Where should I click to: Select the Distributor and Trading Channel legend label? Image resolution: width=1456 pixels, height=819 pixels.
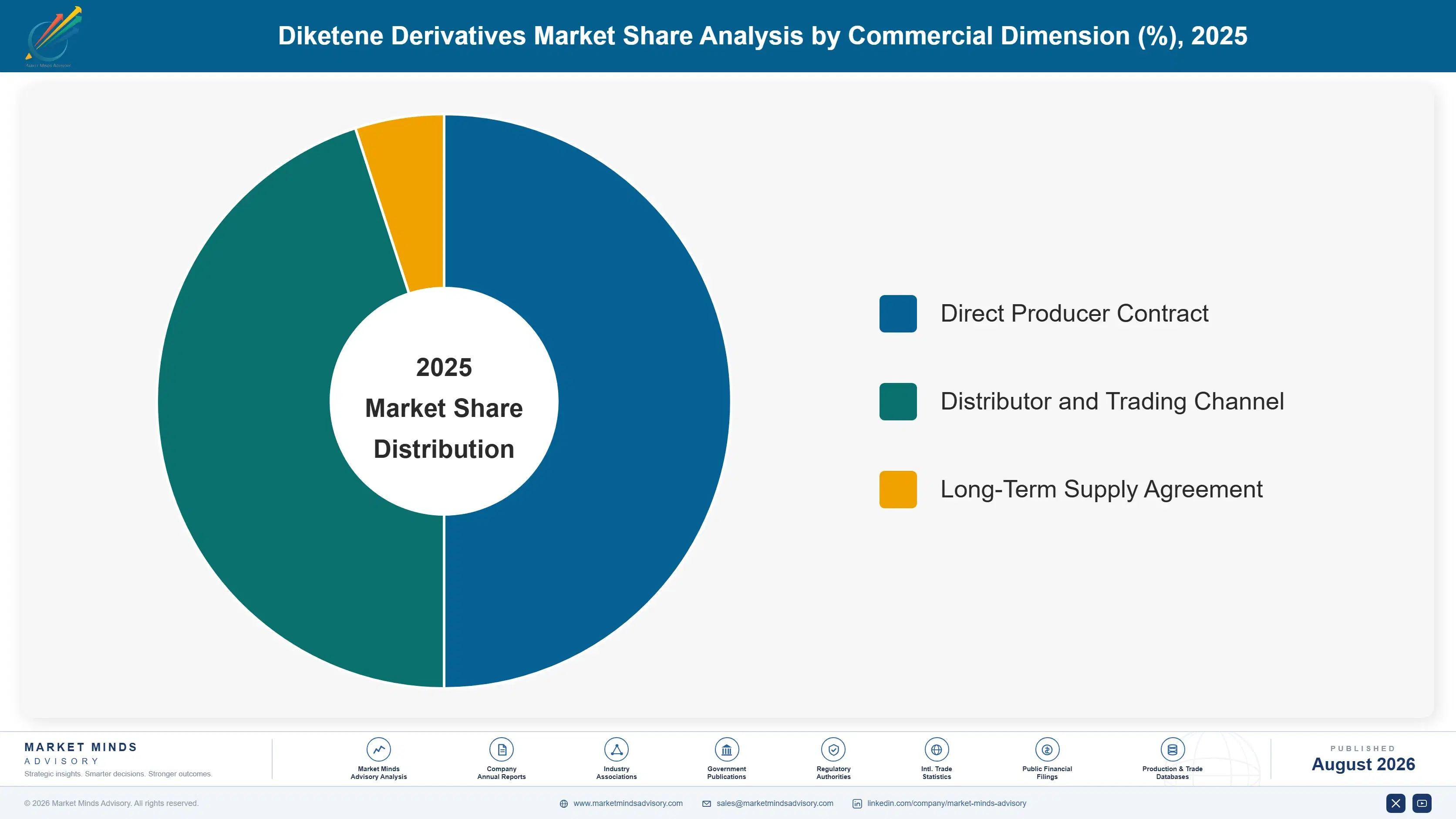[1112, 402]
